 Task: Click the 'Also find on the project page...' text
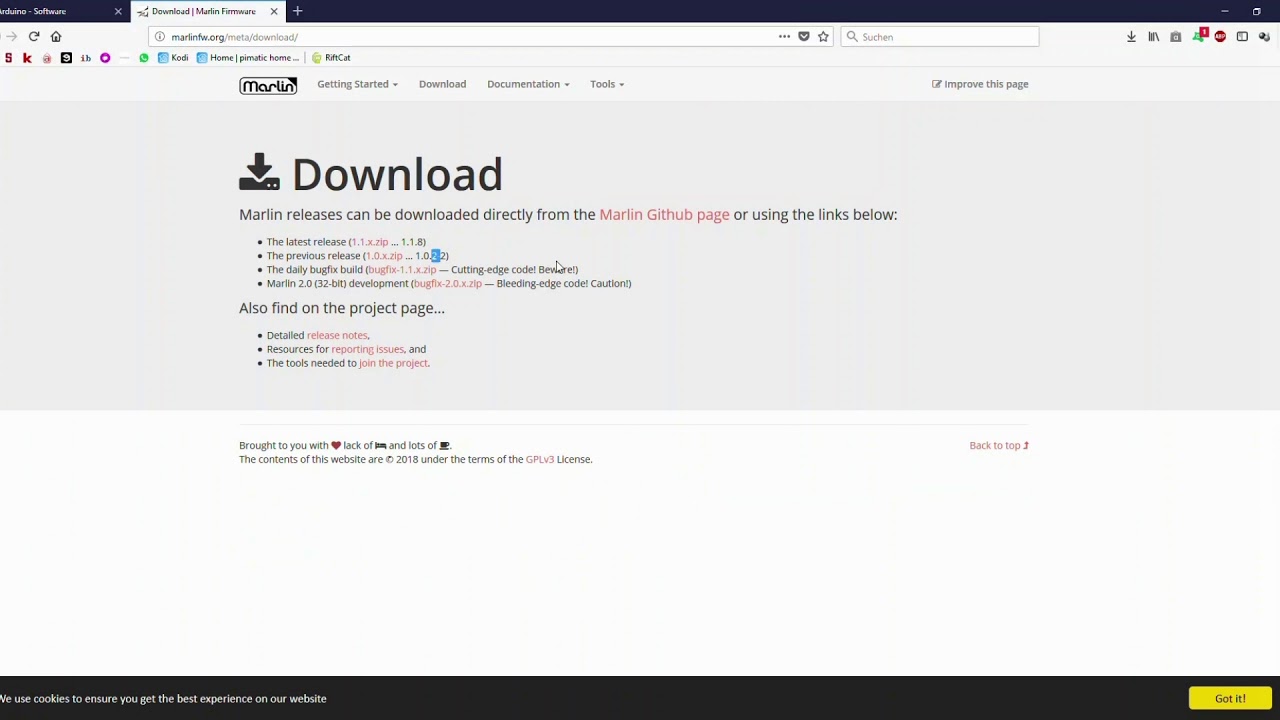click(x=342, y=308)
